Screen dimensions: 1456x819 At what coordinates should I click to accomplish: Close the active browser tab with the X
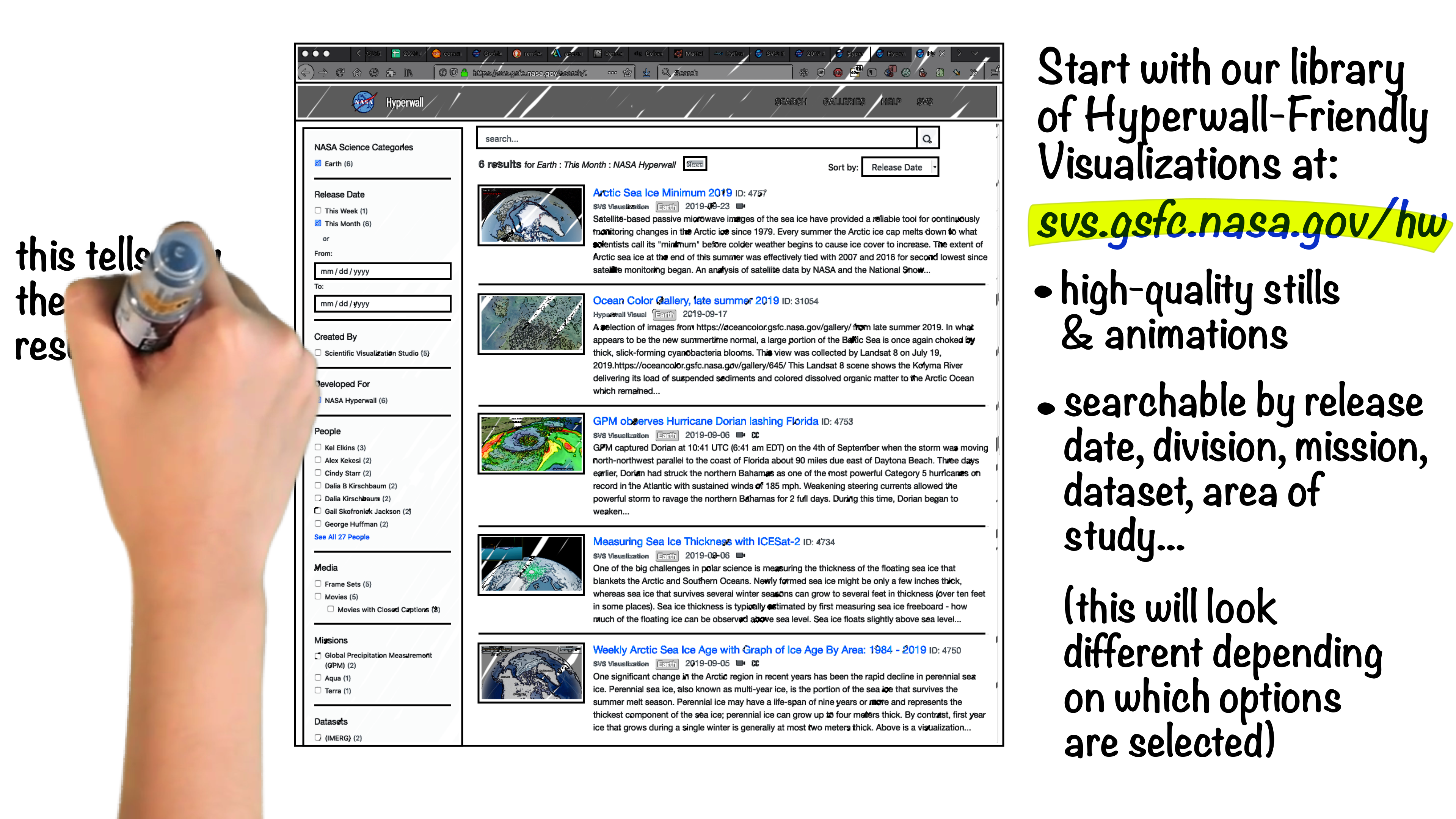tap(941, 54)
